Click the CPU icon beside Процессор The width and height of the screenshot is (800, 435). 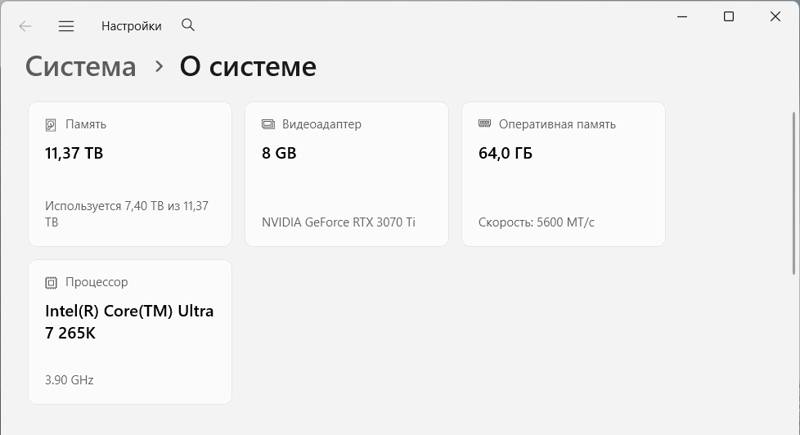pos(51,283)
